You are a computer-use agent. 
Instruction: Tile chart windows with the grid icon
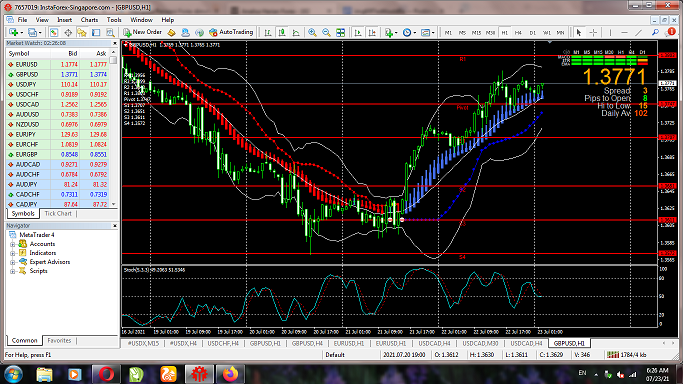click(x=341, y=32)
